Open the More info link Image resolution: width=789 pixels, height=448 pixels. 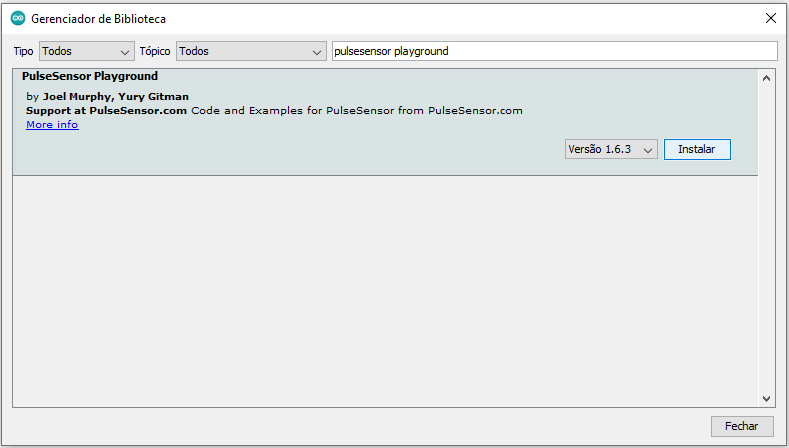pyautogui.click(x=52, y=124)
